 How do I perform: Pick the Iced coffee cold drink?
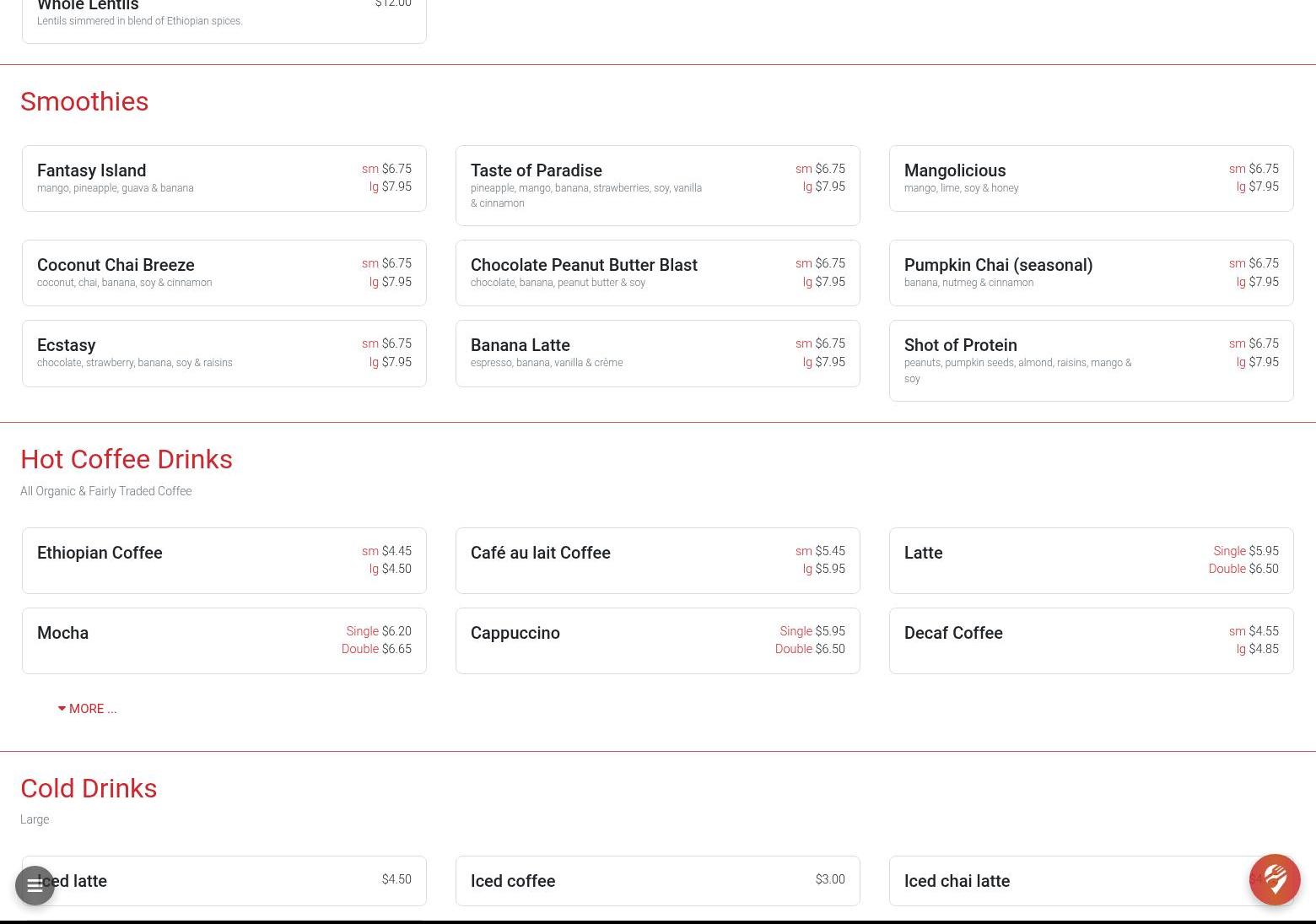click(657, 881)
